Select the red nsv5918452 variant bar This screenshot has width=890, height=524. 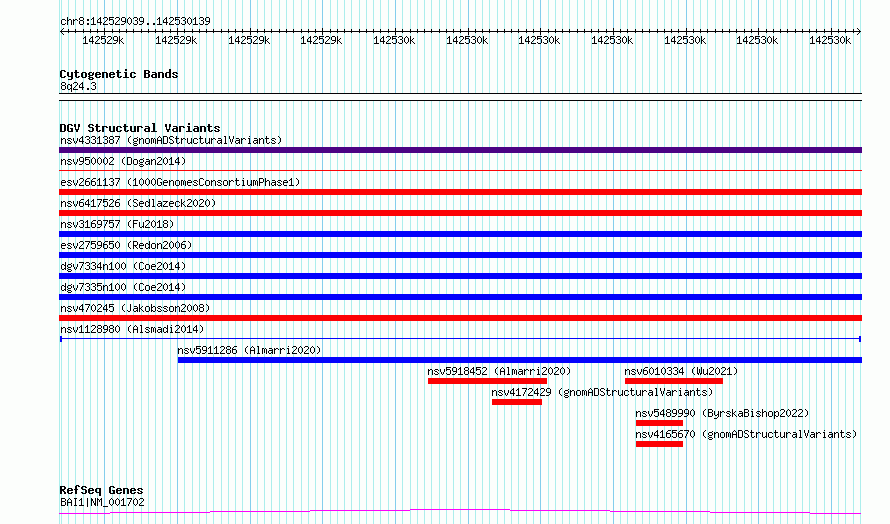point(488,381)
